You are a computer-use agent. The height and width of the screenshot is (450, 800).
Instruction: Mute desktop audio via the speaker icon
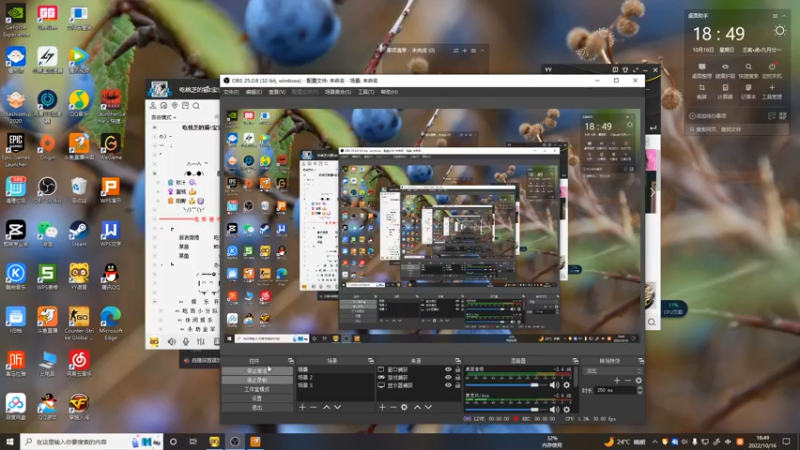tap(555, 385)
